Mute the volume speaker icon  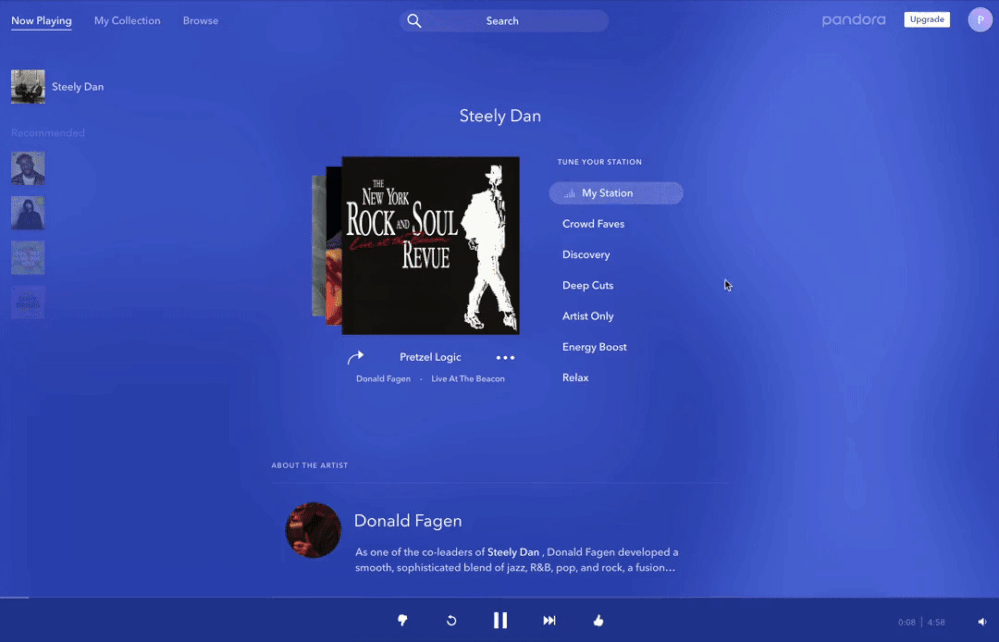(x=982, y=622)
